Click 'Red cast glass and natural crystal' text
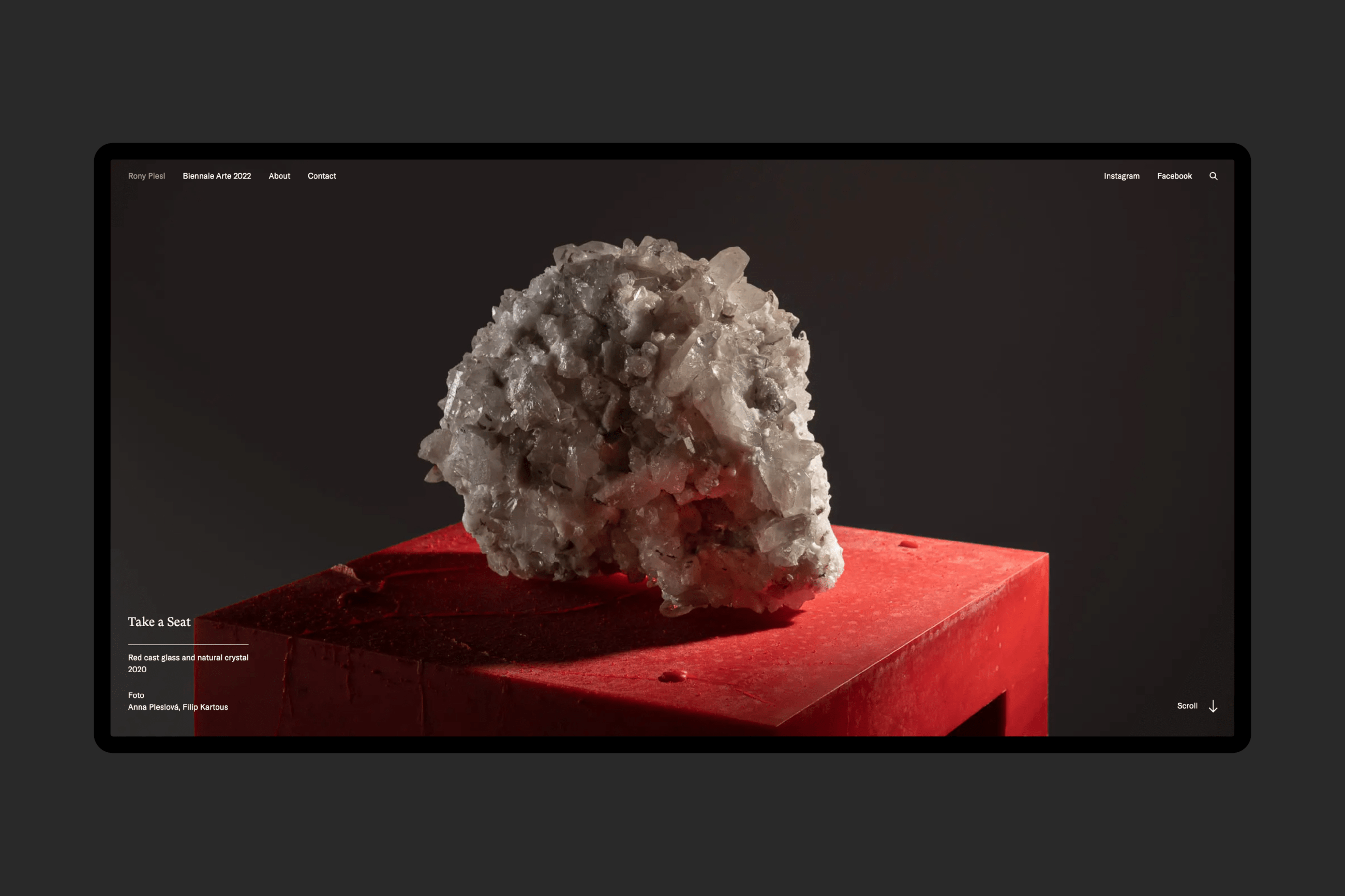This screenshot has height=896, width=1345. click(x=188, y=658)
